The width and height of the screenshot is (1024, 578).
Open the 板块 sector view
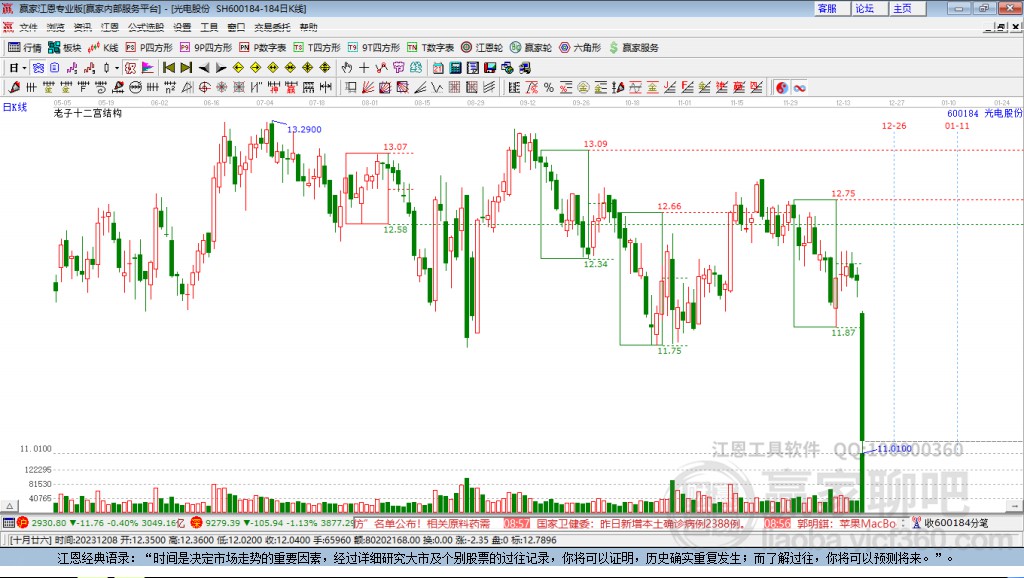point(65,48)
